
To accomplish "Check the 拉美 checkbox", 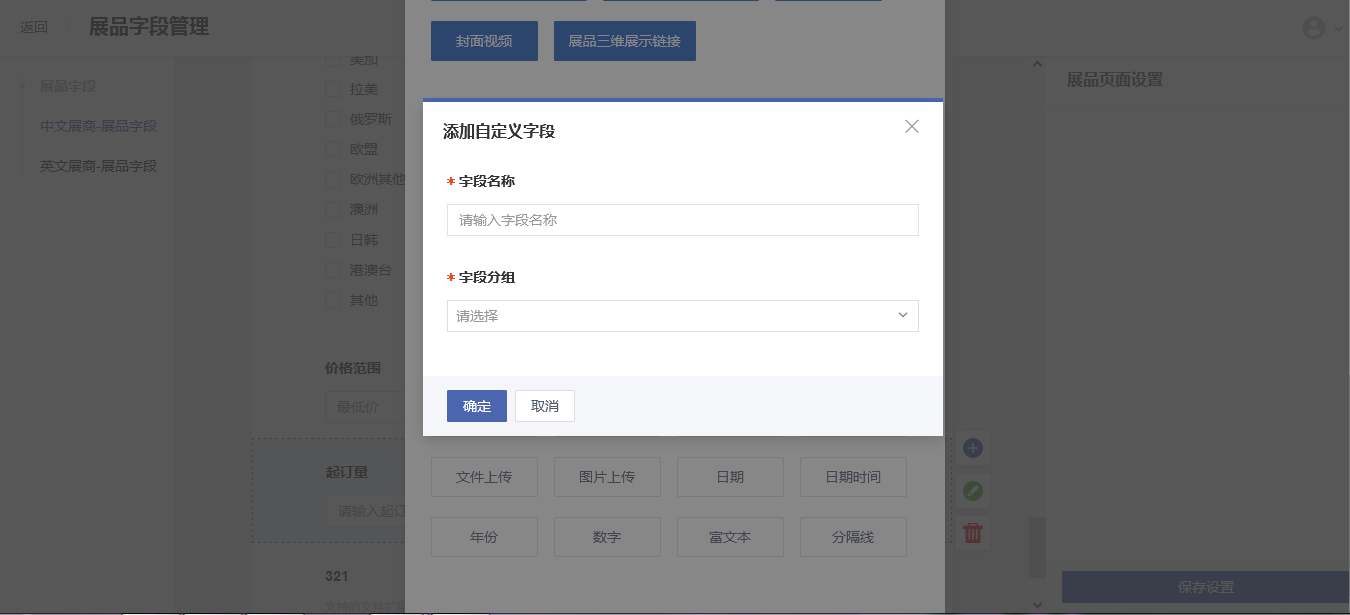I will (333, 89).
